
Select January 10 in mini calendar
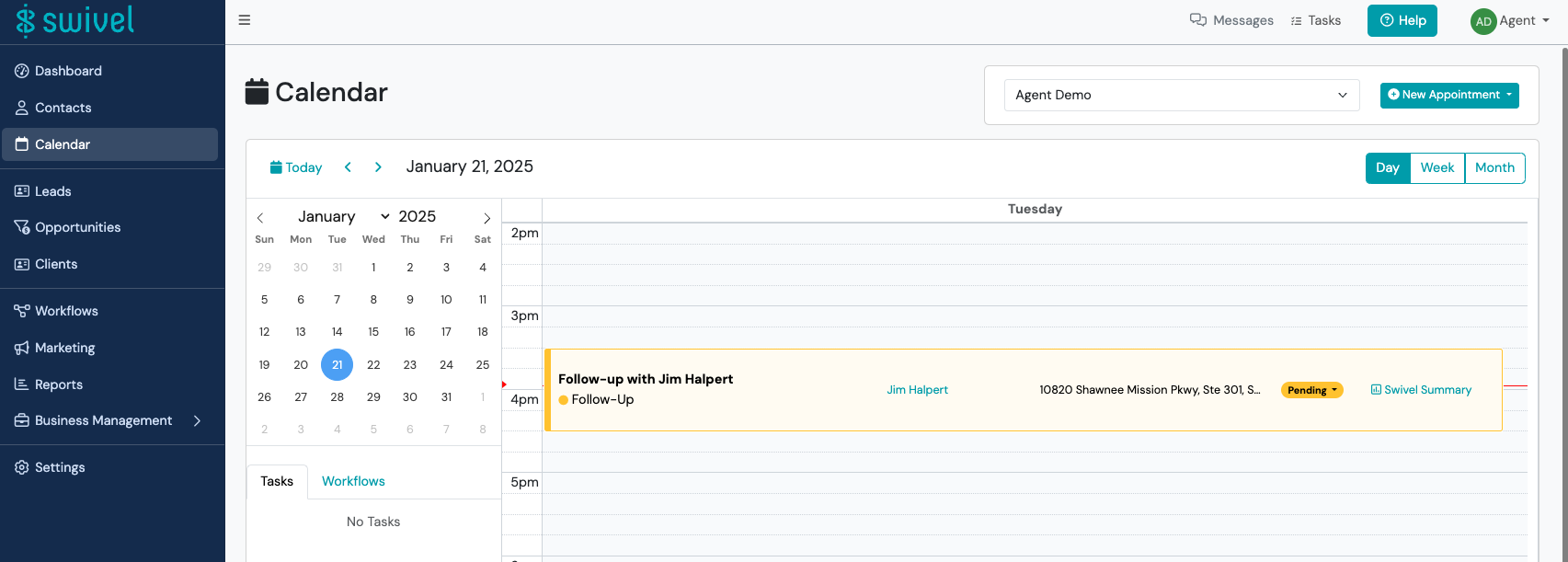pos(446,300)
